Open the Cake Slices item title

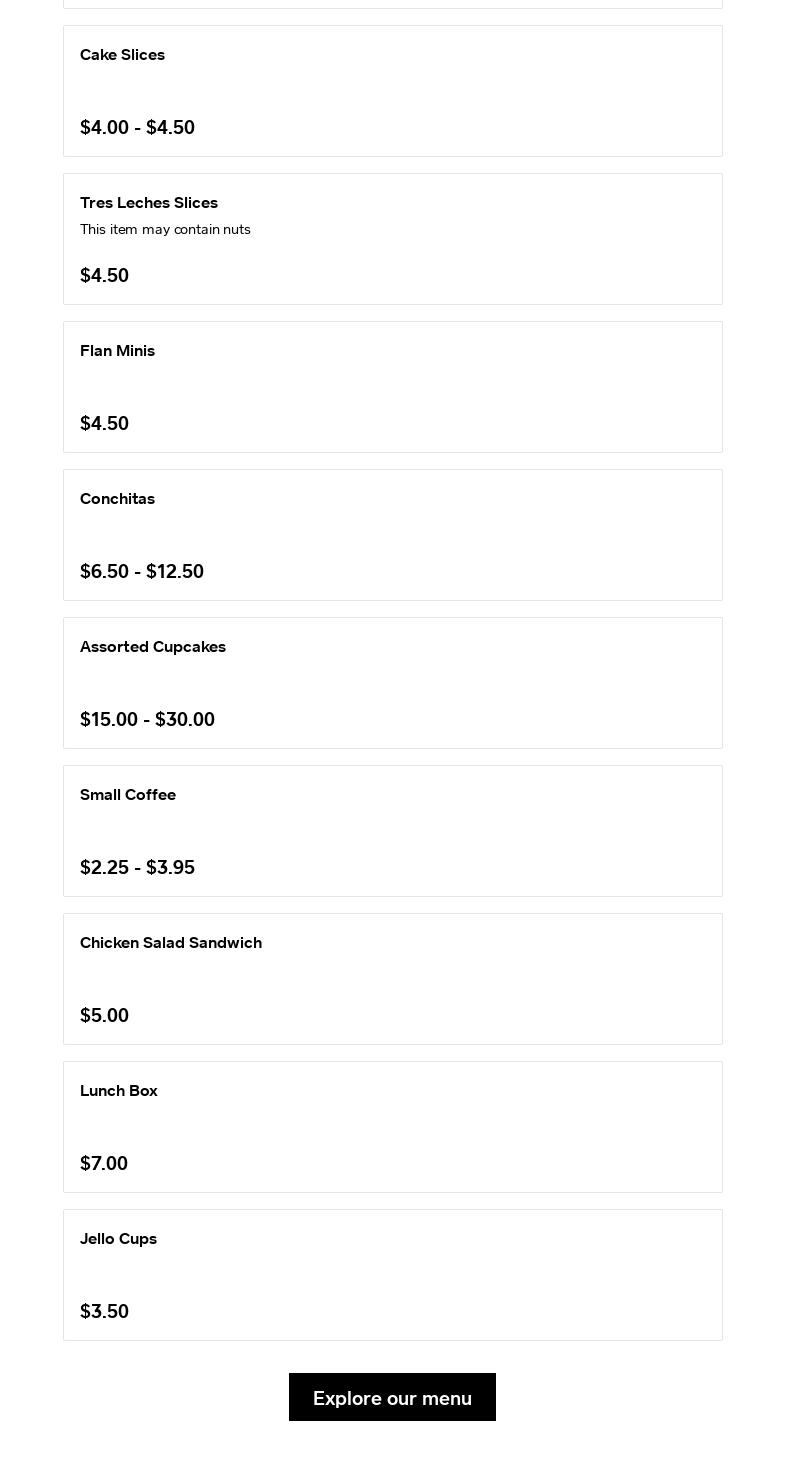(x=122, y=55)
